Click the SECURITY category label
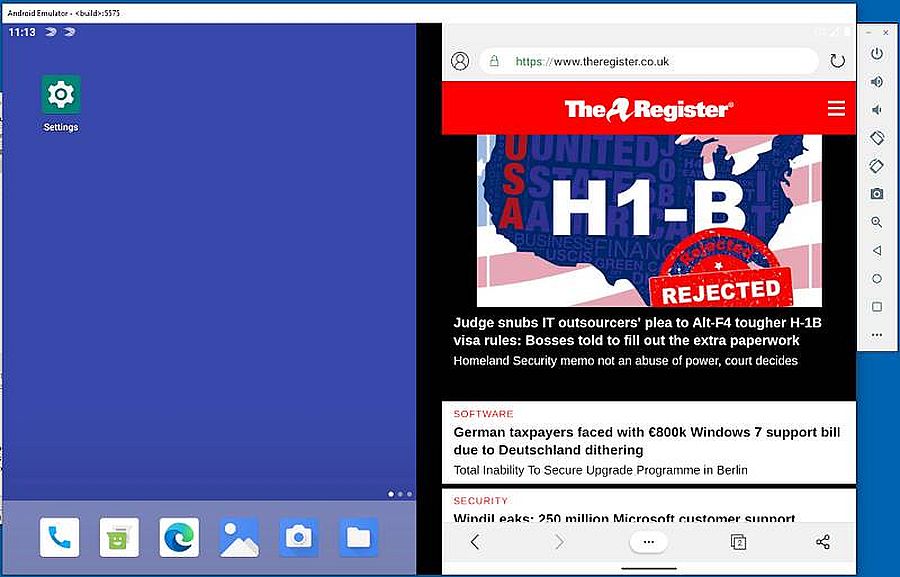The image size is (900, 577). pyautogui.click(x=480, y=501)
